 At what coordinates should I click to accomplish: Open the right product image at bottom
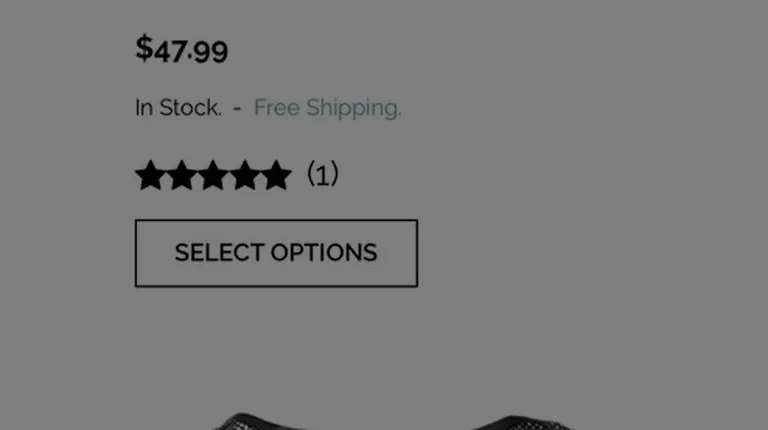(524, 422)
